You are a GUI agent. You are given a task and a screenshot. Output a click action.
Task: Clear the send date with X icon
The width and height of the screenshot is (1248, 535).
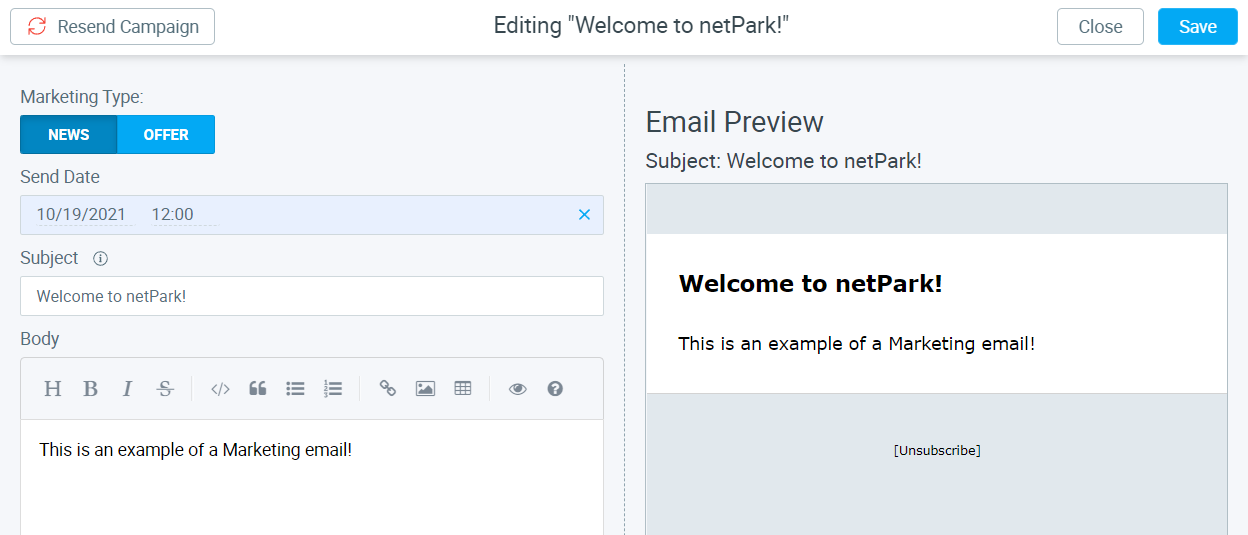[x=585, y=215]
